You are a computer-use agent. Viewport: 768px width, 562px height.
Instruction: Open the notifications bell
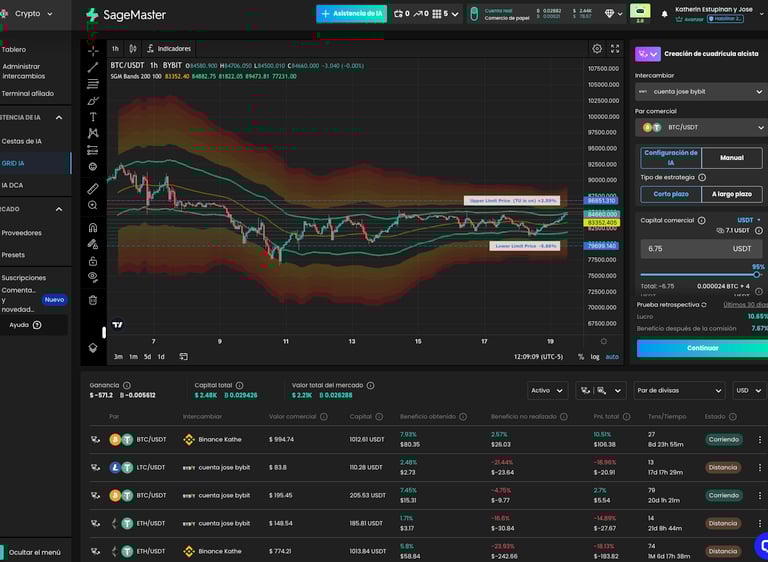click(x=664, y=14)
